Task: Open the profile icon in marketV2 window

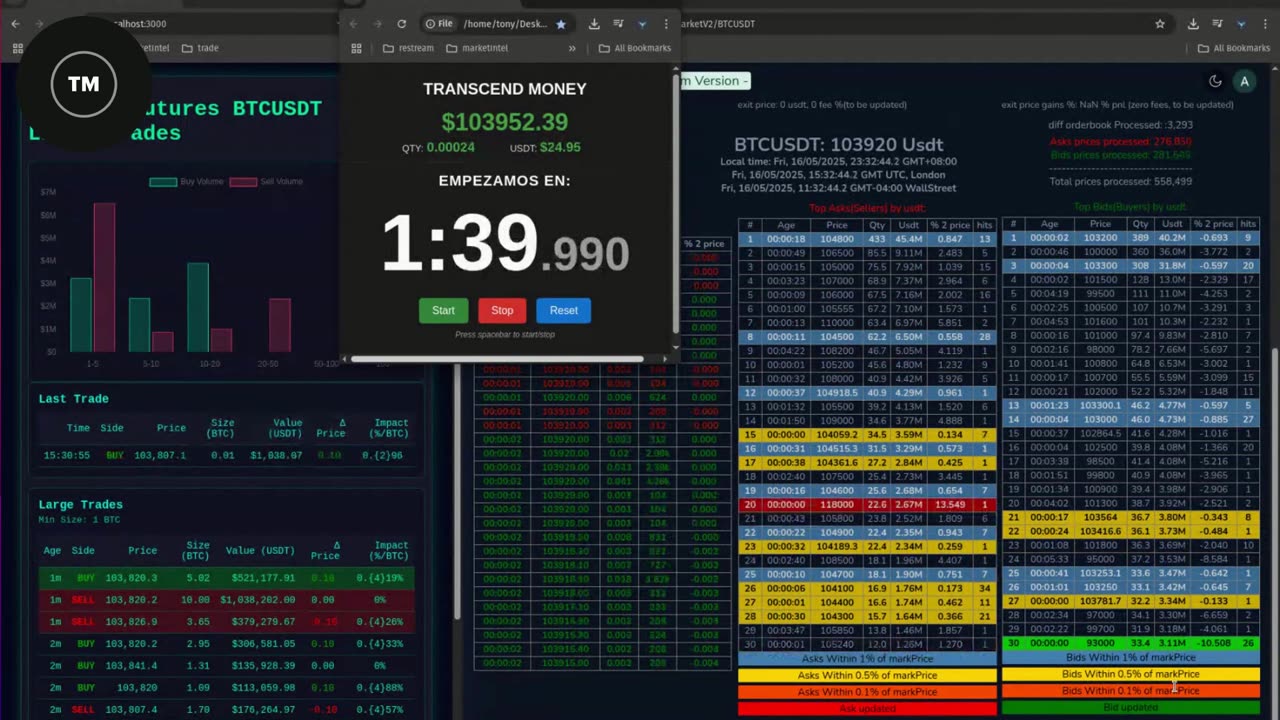Action: click(1241, 24)
